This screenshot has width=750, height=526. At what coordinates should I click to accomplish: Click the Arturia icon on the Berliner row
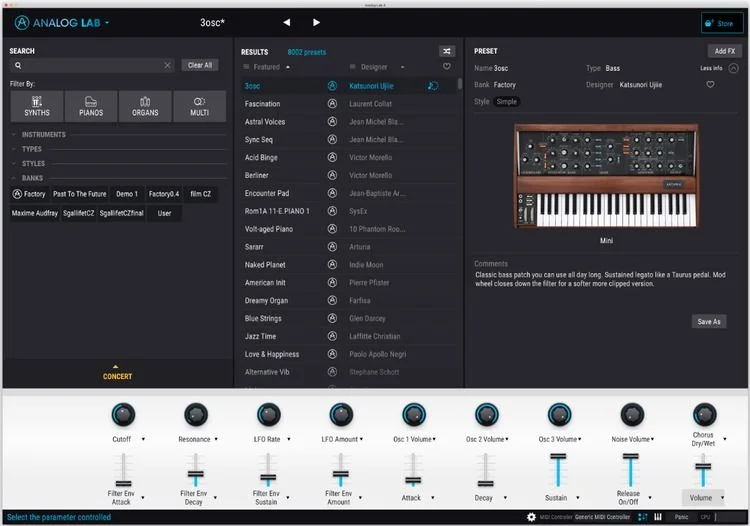332,175
